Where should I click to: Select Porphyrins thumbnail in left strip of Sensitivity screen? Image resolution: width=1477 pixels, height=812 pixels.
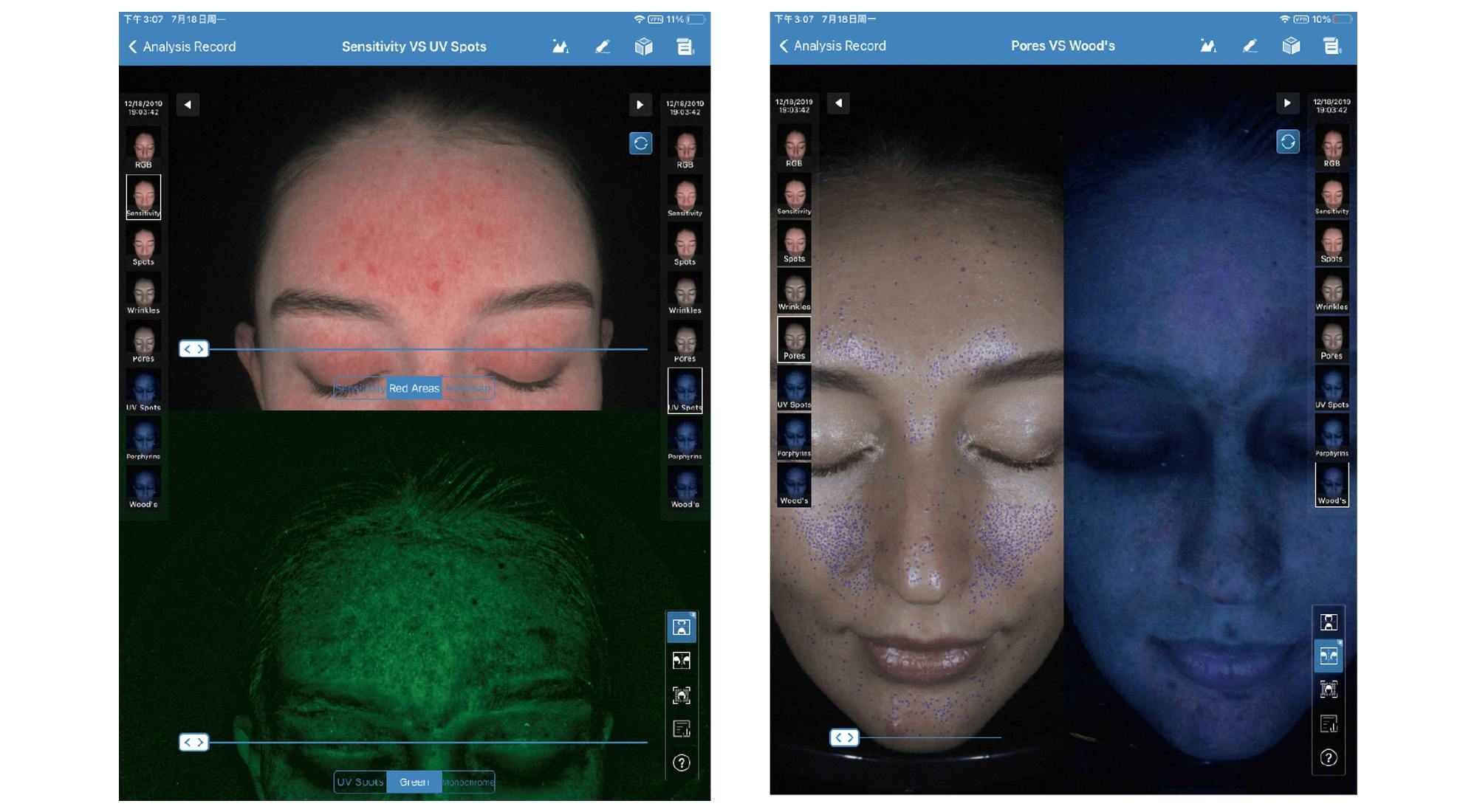[x=143, y=439]
